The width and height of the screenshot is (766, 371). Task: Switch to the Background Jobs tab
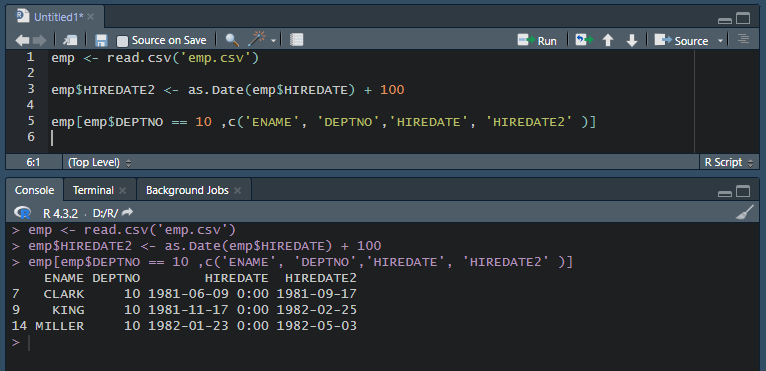187,190
